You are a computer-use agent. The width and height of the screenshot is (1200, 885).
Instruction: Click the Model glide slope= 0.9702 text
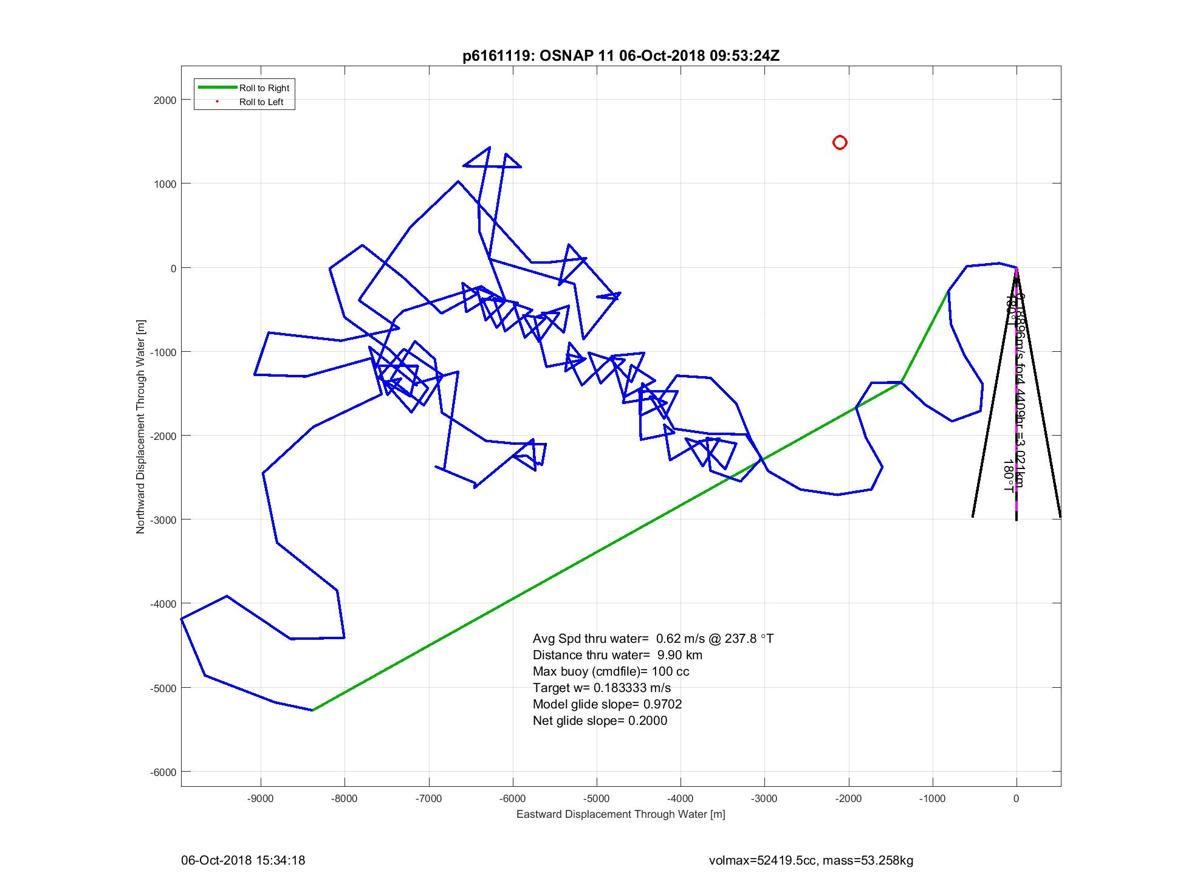click(608, 704)
